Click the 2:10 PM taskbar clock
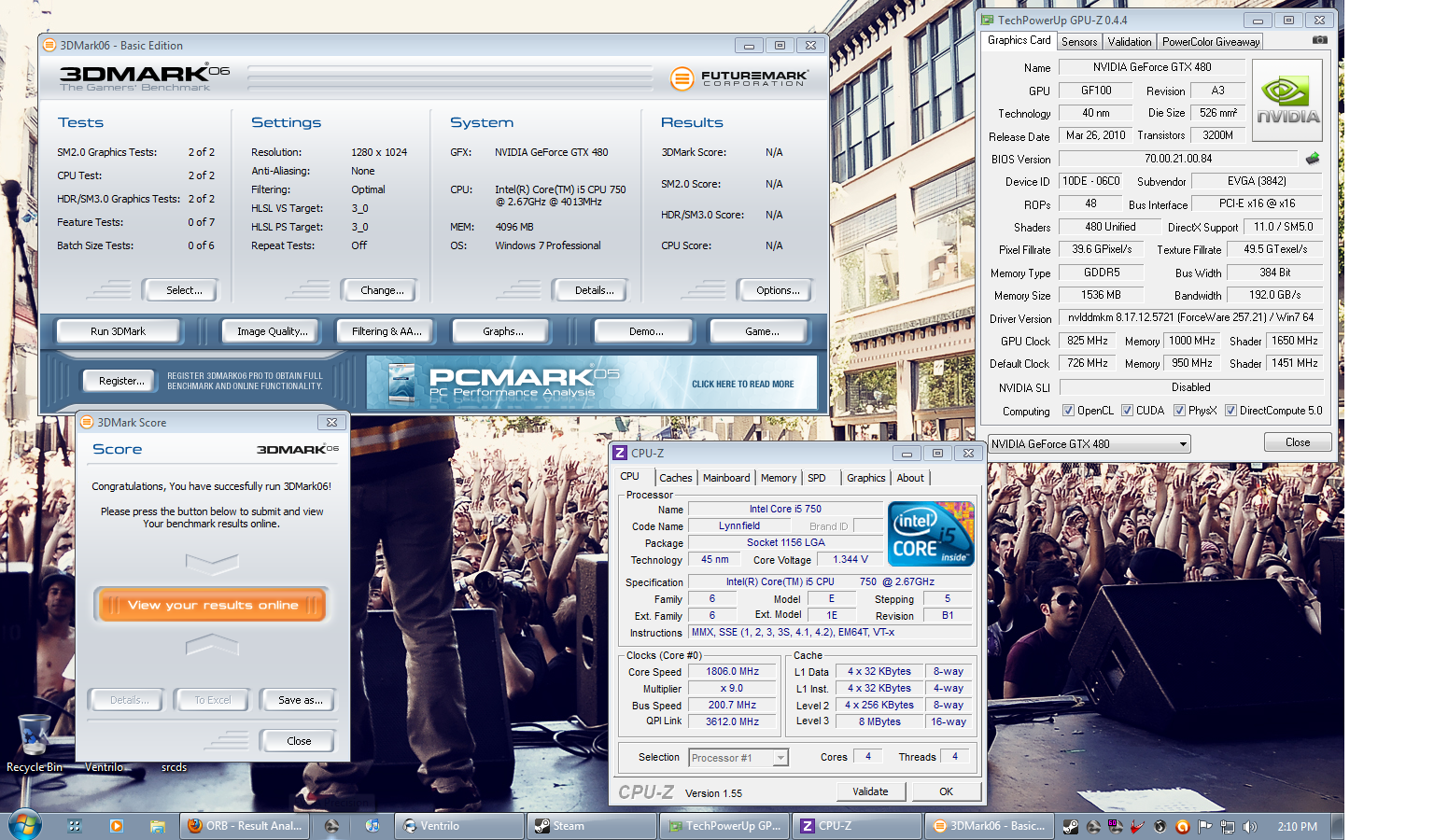This screenshot has width=1434, height=840. coord(1297,826)
